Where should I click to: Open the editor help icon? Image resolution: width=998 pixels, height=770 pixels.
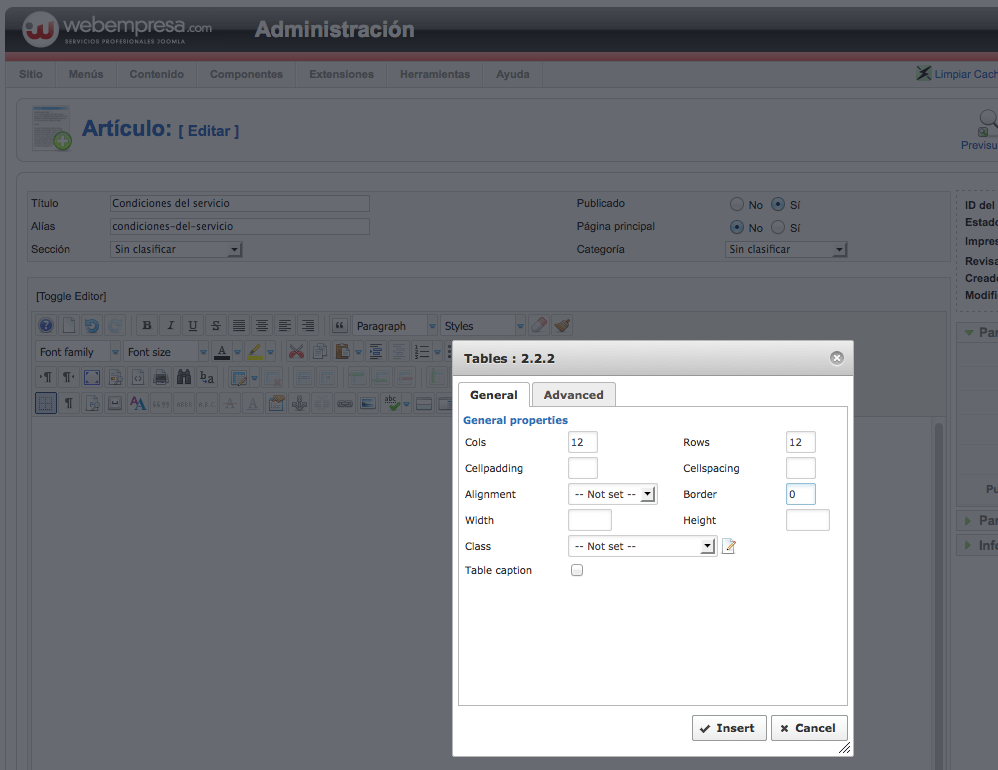click(x=46, y=326)
